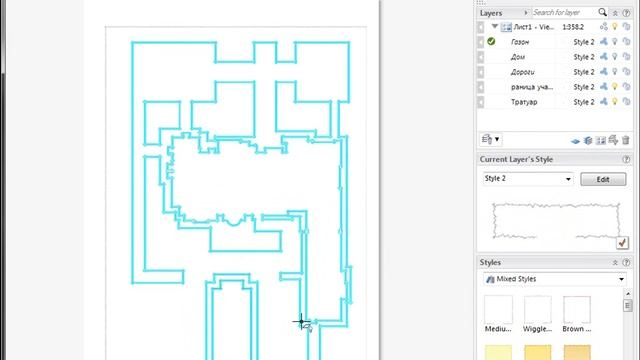Viewport: 640px width, 360px height.
Task: Open layer options dropdown at panel bottom-left
Action: point(491,140)
